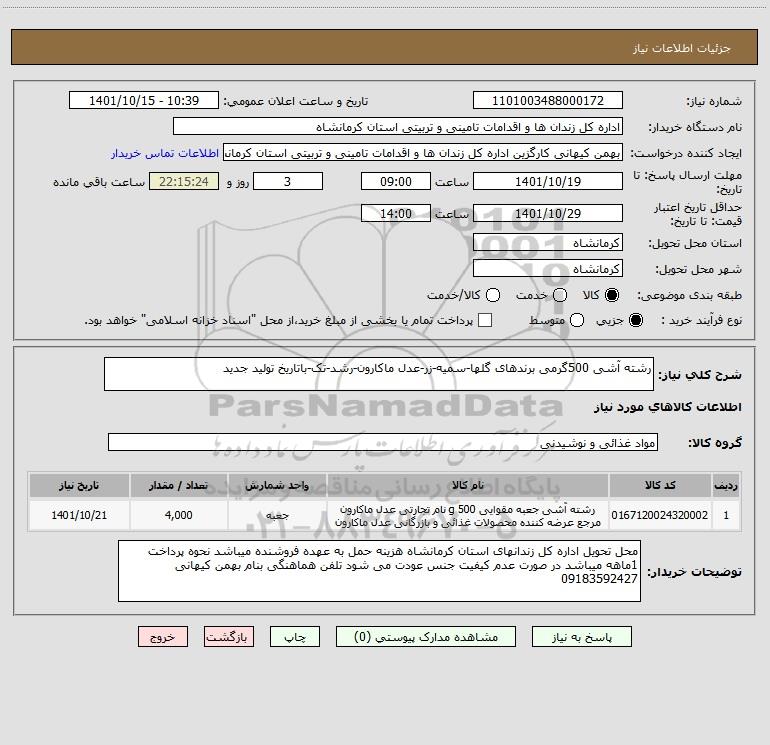Screen dimensions: 770x745
Task: Select the کالا radio button
Action: (x=612, y=295)
